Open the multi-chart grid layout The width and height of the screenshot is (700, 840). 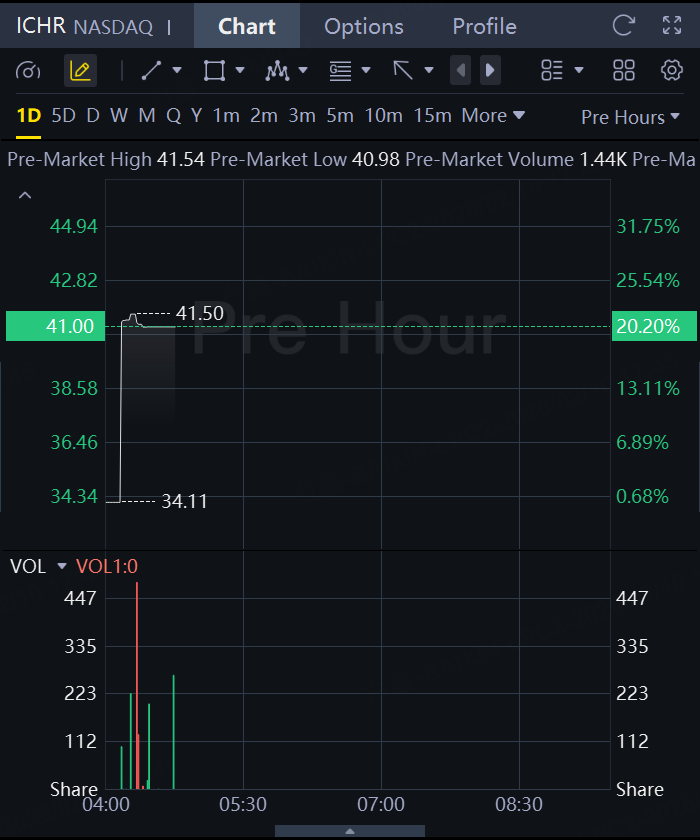[624, 70]
